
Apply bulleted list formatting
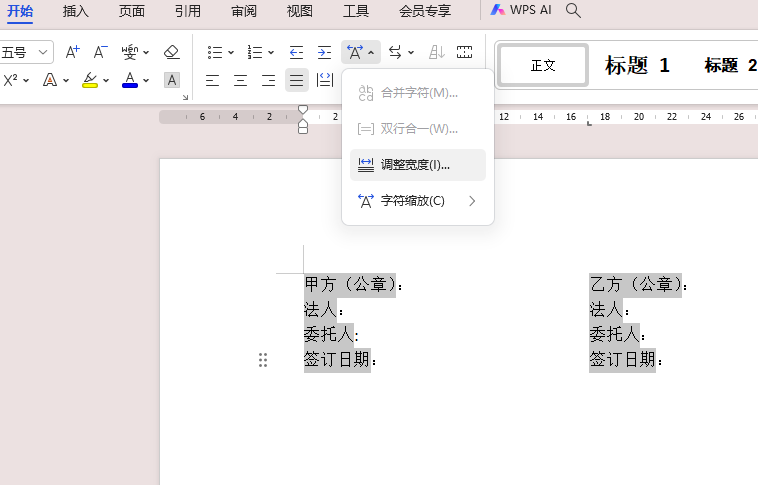(215, 52)
